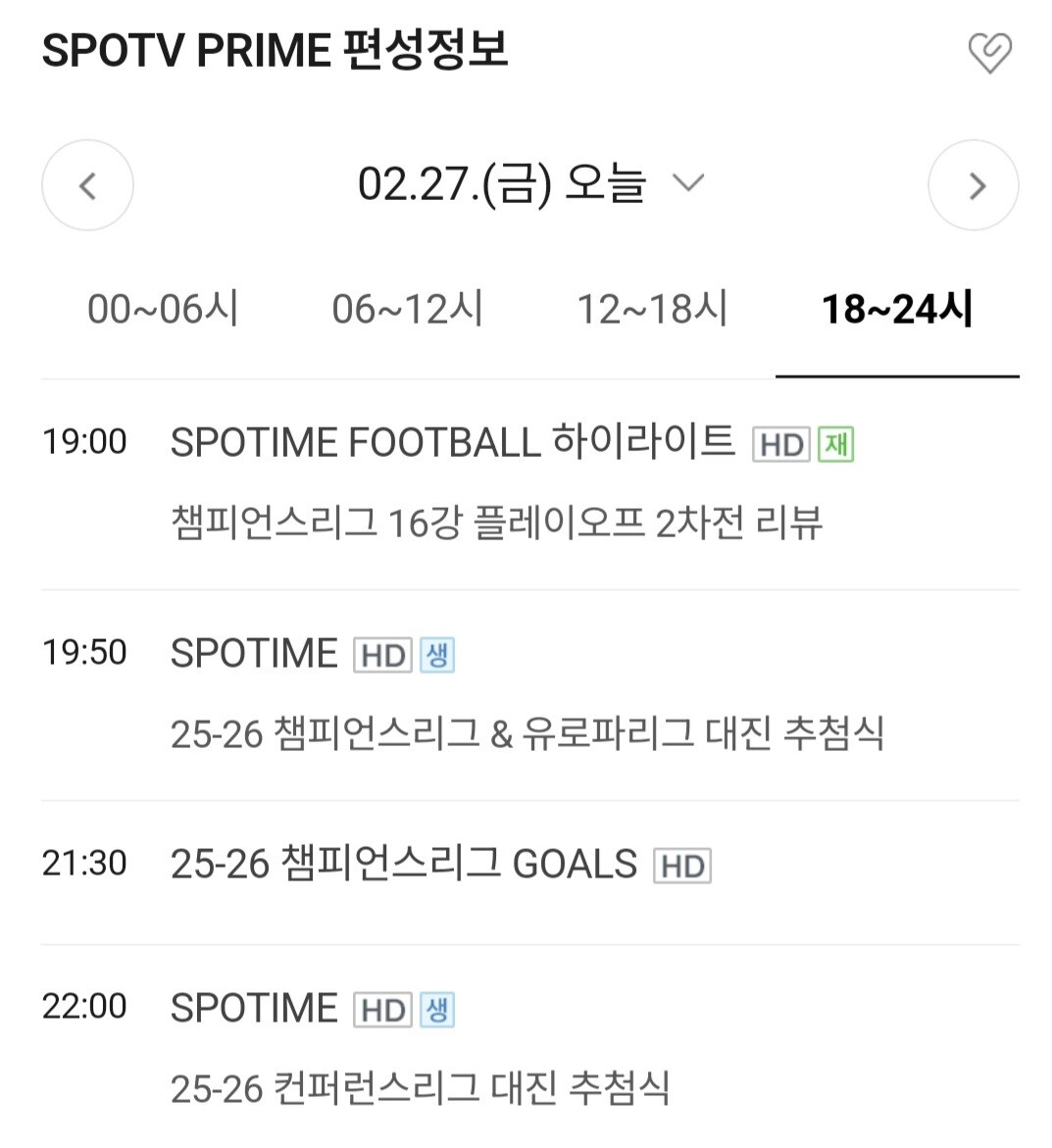This screenshot has height=1148, width=1052.
Task: Select 챔피언스리그 & 유로파리그 대진 추첨식 description
Action: [x=527, y=733]
